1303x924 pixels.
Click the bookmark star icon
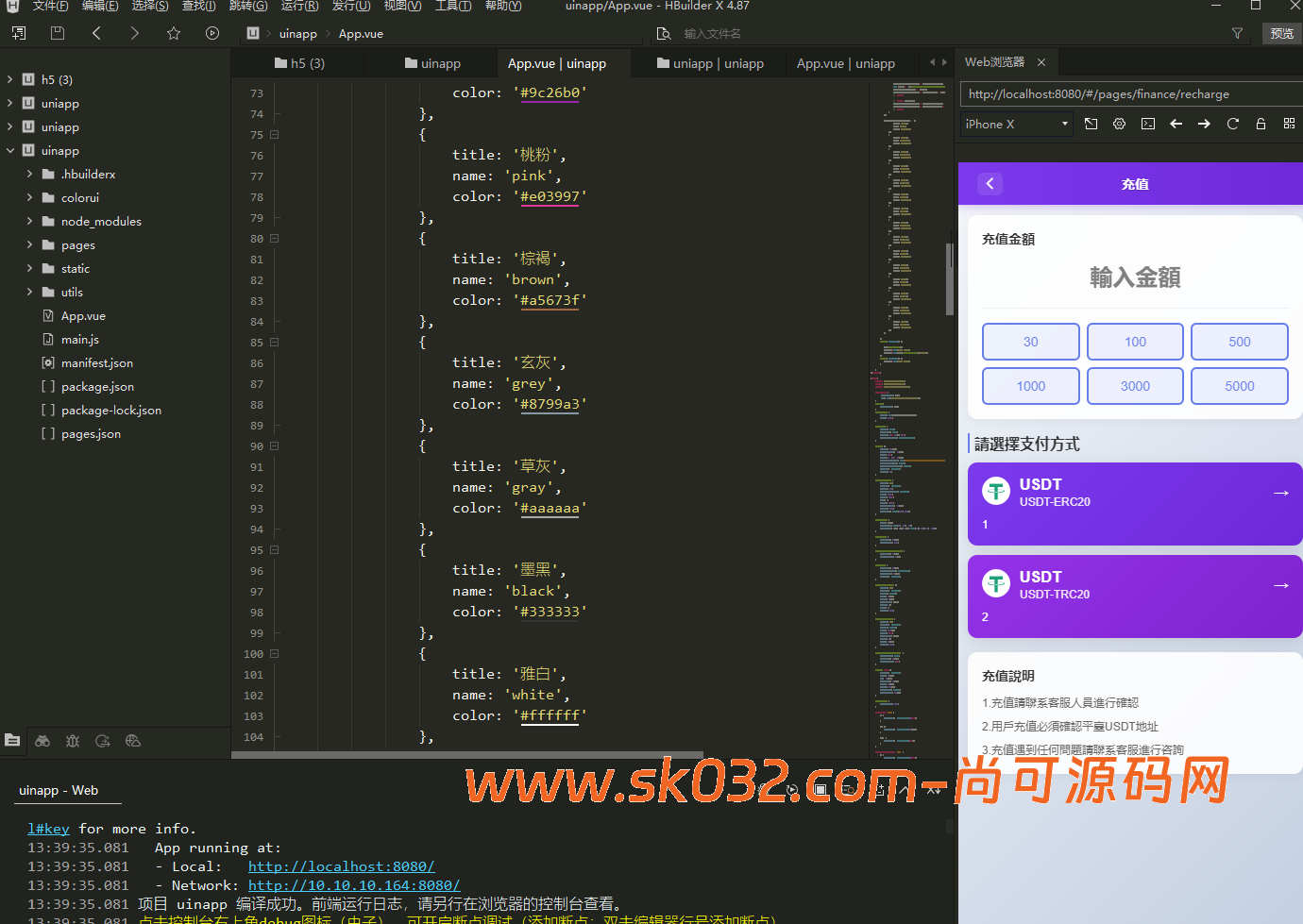tap(174, 33)
